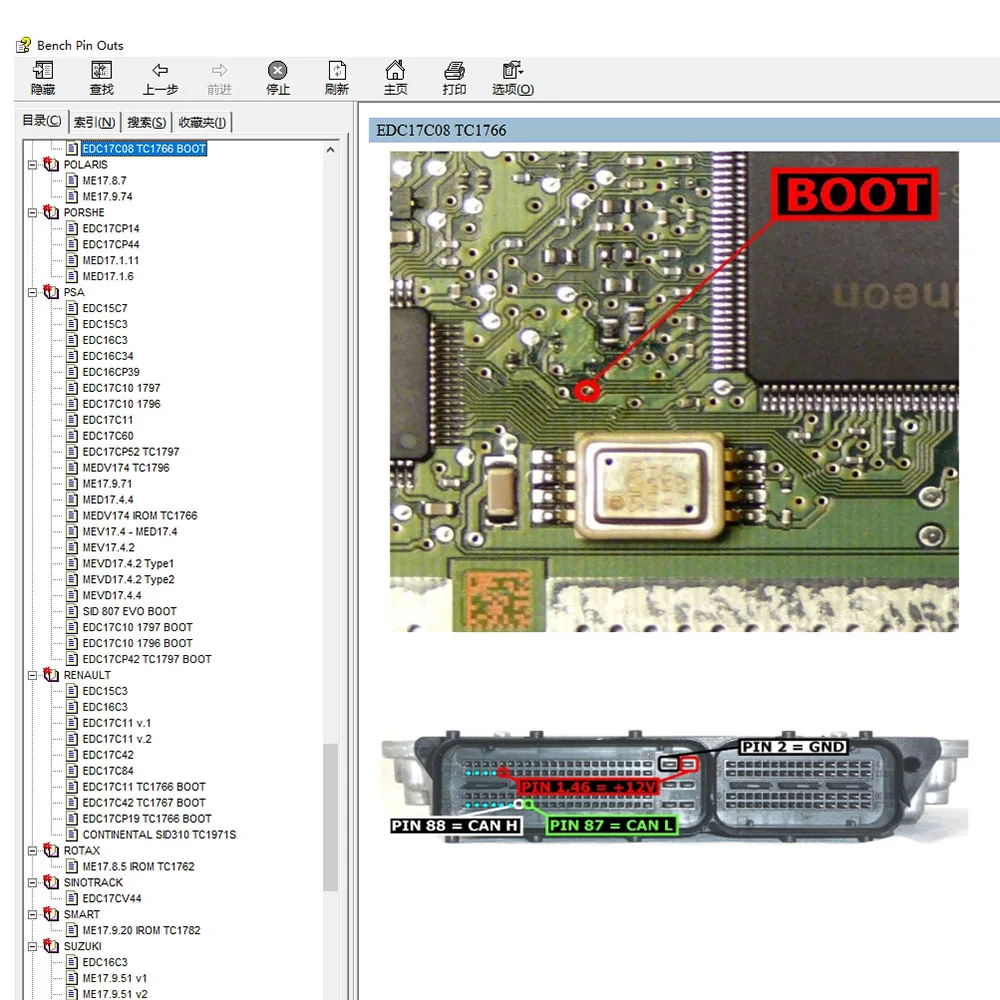Go back with the 上一步 arrow icon
Image resolution: width=1000 pixels, height=1000 pixels.
coord(160,72)
